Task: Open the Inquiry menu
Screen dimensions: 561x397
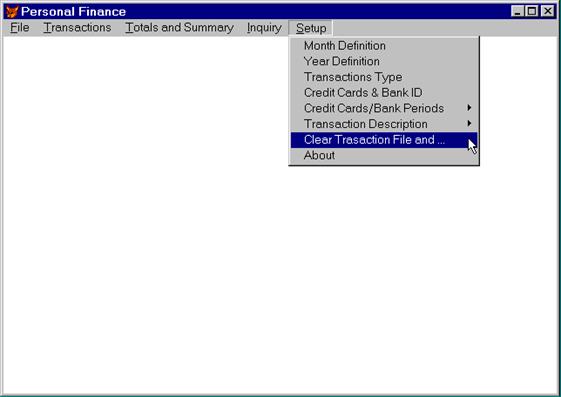Action: click(264, 28)
